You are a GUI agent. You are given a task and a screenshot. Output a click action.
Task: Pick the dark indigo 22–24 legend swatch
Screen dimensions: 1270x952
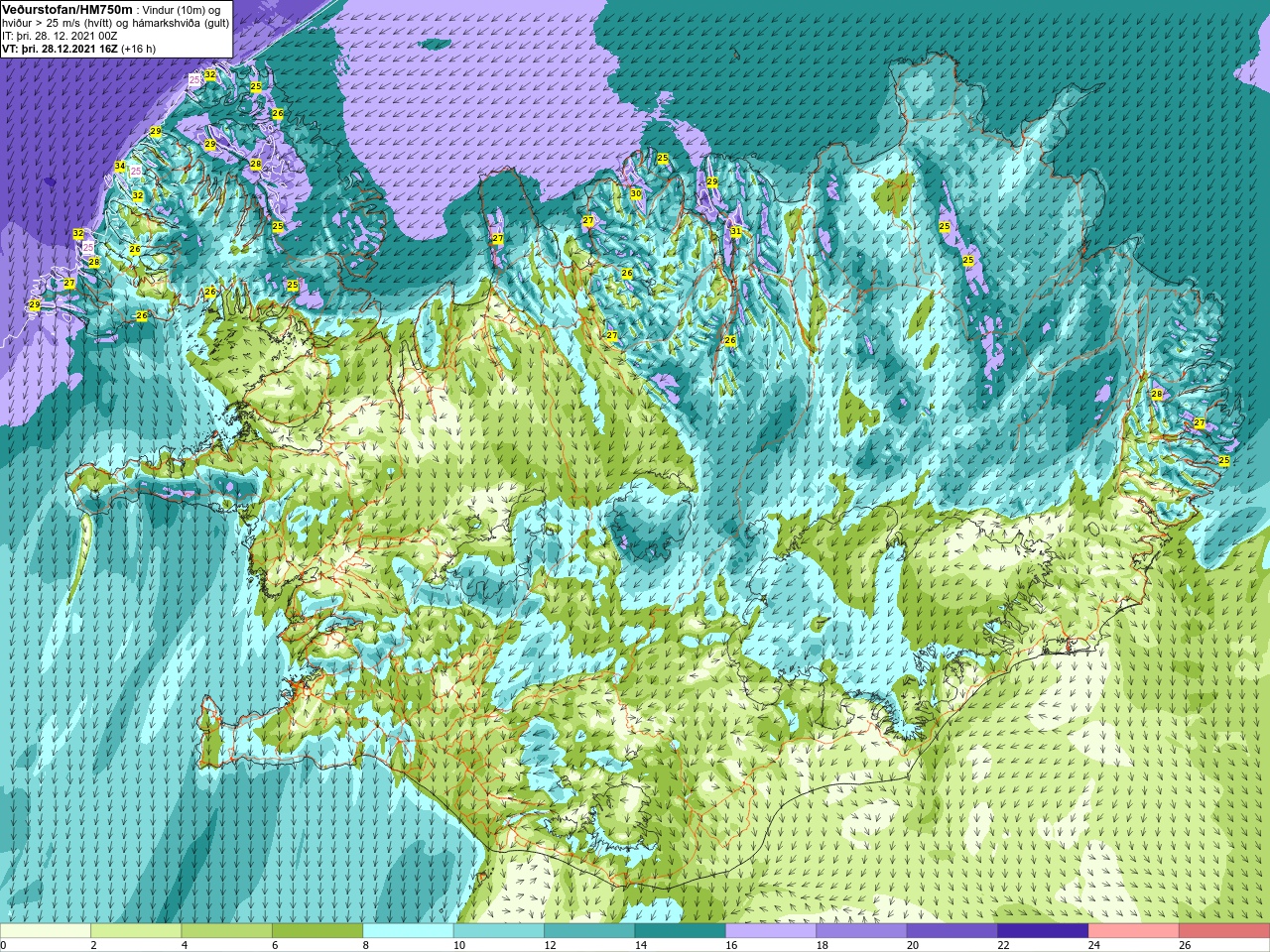point(1043,932)
